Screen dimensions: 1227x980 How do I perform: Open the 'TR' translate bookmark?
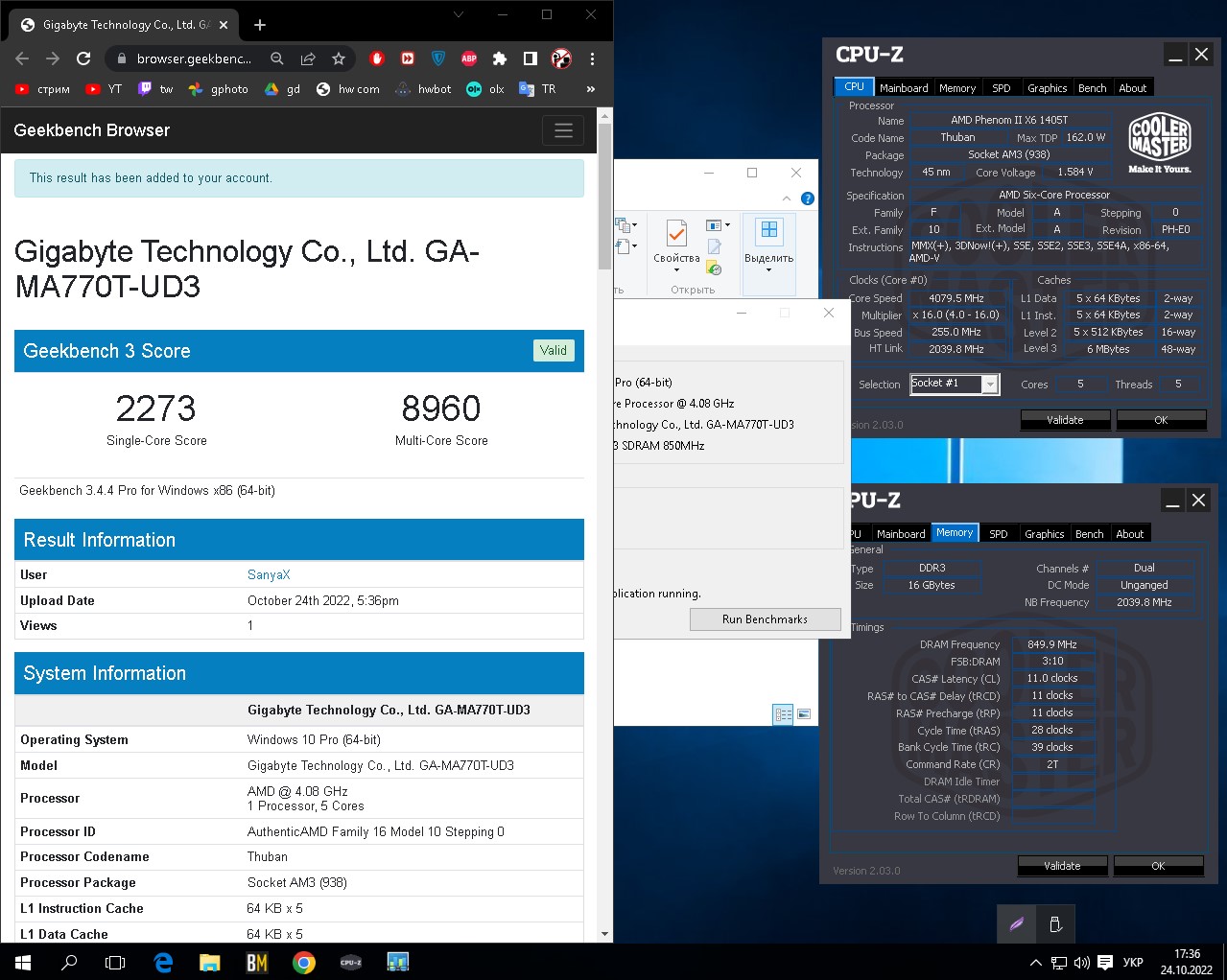coord(537,89)
